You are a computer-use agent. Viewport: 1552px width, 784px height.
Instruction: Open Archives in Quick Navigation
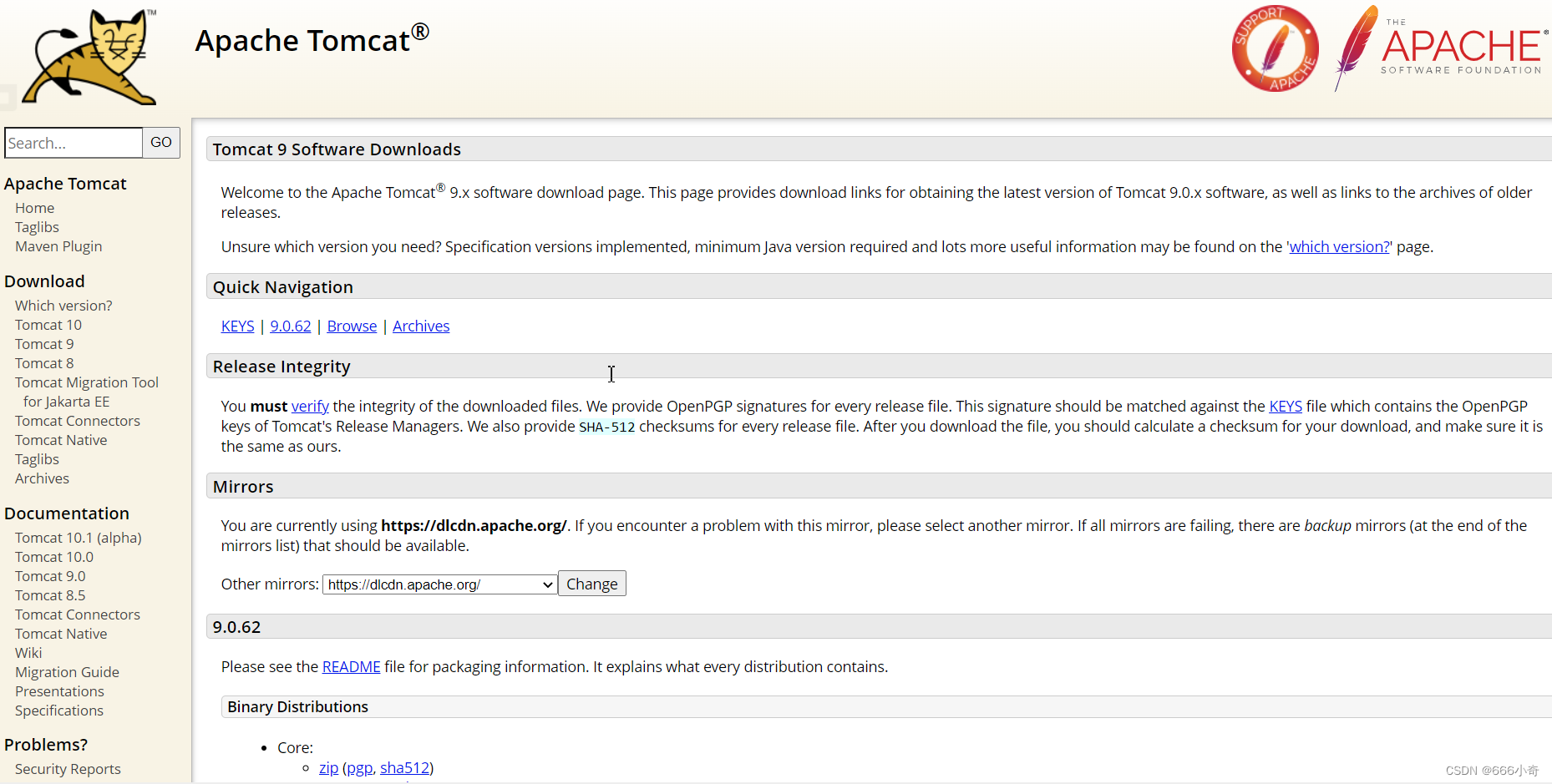click(421, 326)
